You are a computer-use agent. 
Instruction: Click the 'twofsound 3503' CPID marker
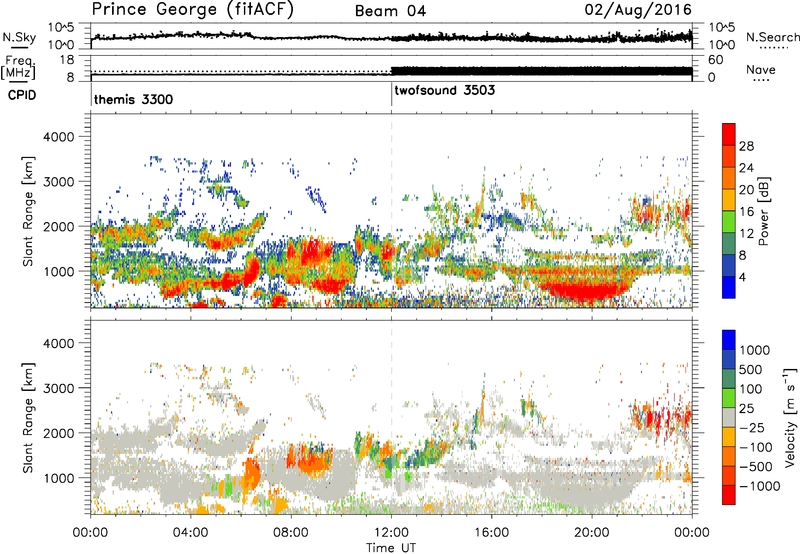click(x=444, y=90)
